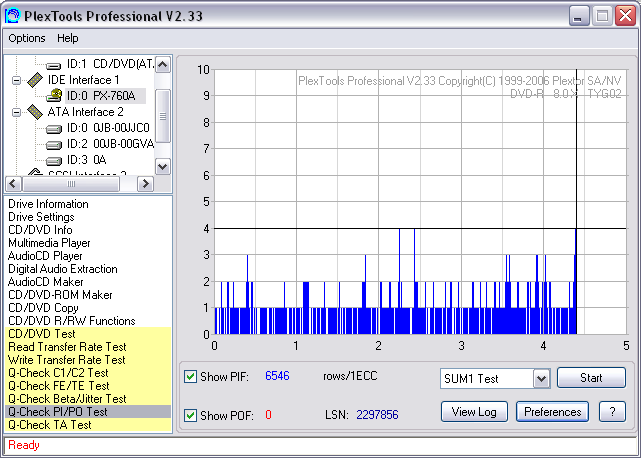Click the PX-760A optical drive icon
This screenshot has width=641, height=458.
(x=54, y=96)
